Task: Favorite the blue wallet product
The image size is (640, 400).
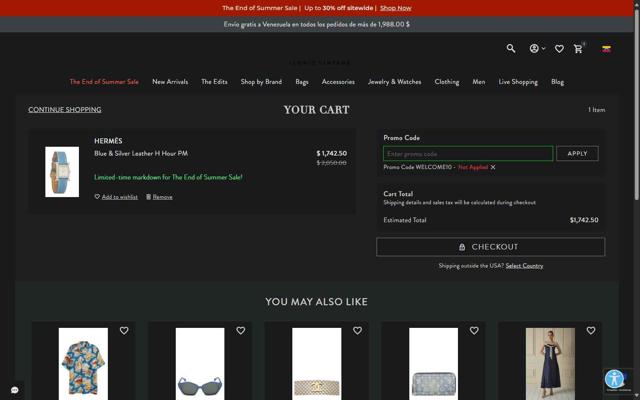Action: tap(474, 331)
